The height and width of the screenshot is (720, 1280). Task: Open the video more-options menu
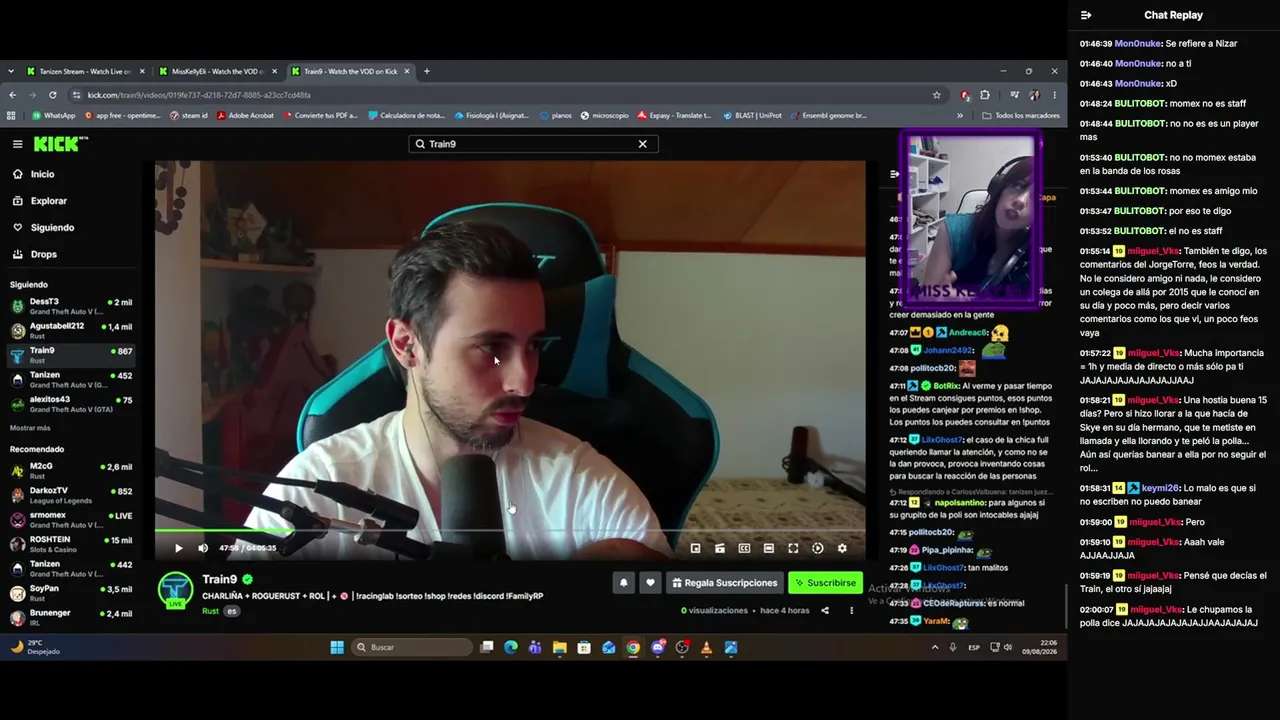click(852, 610)
